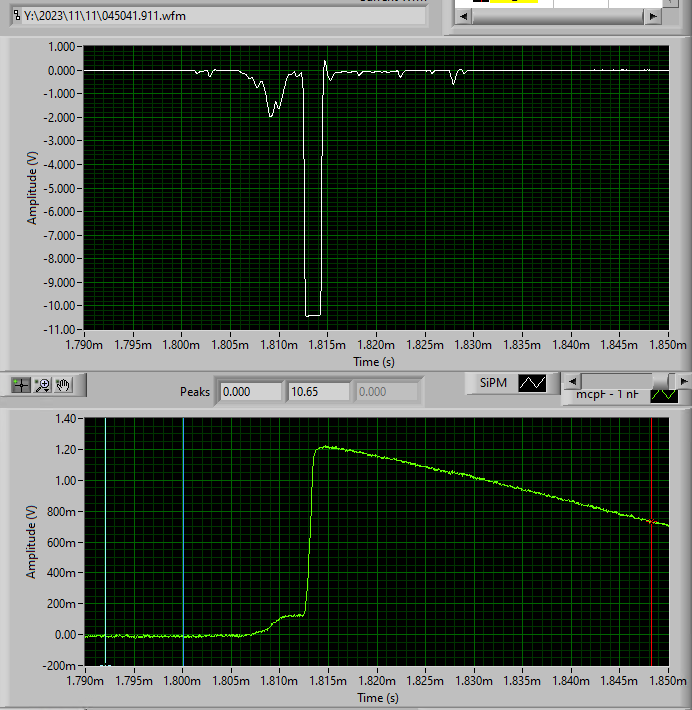Click the Peaks label
Image resolution: width=692 pixels, height=710 pixels.
coord(195,392)
